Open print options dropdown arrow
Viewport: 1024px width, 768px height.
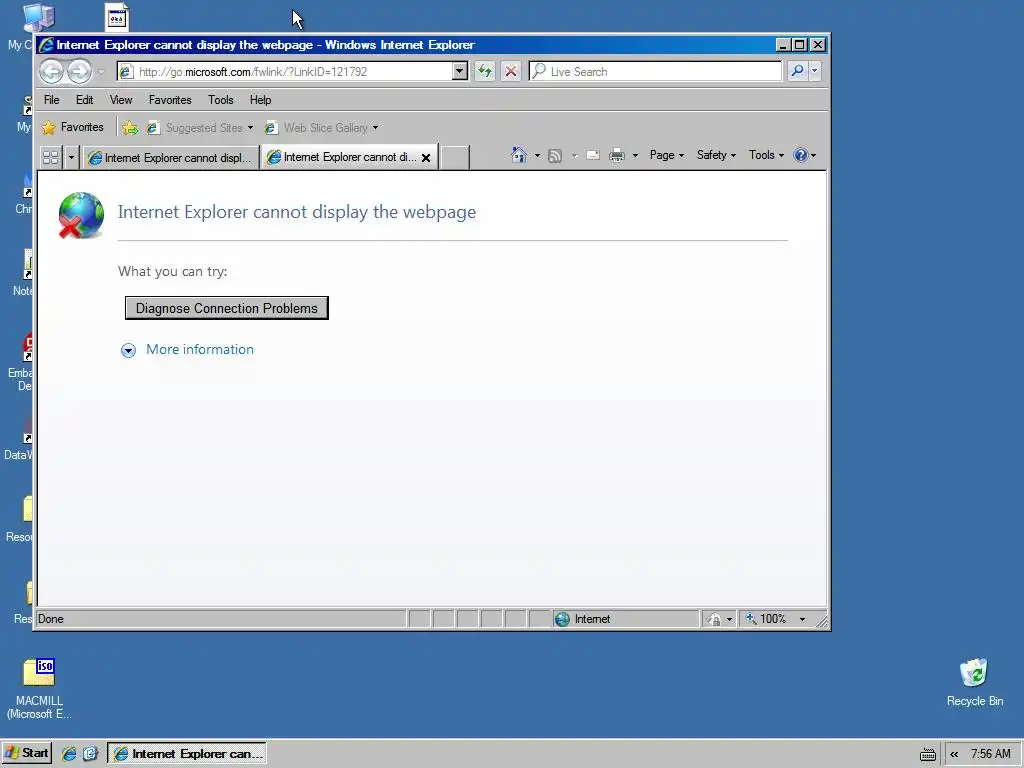click(635, 155)
